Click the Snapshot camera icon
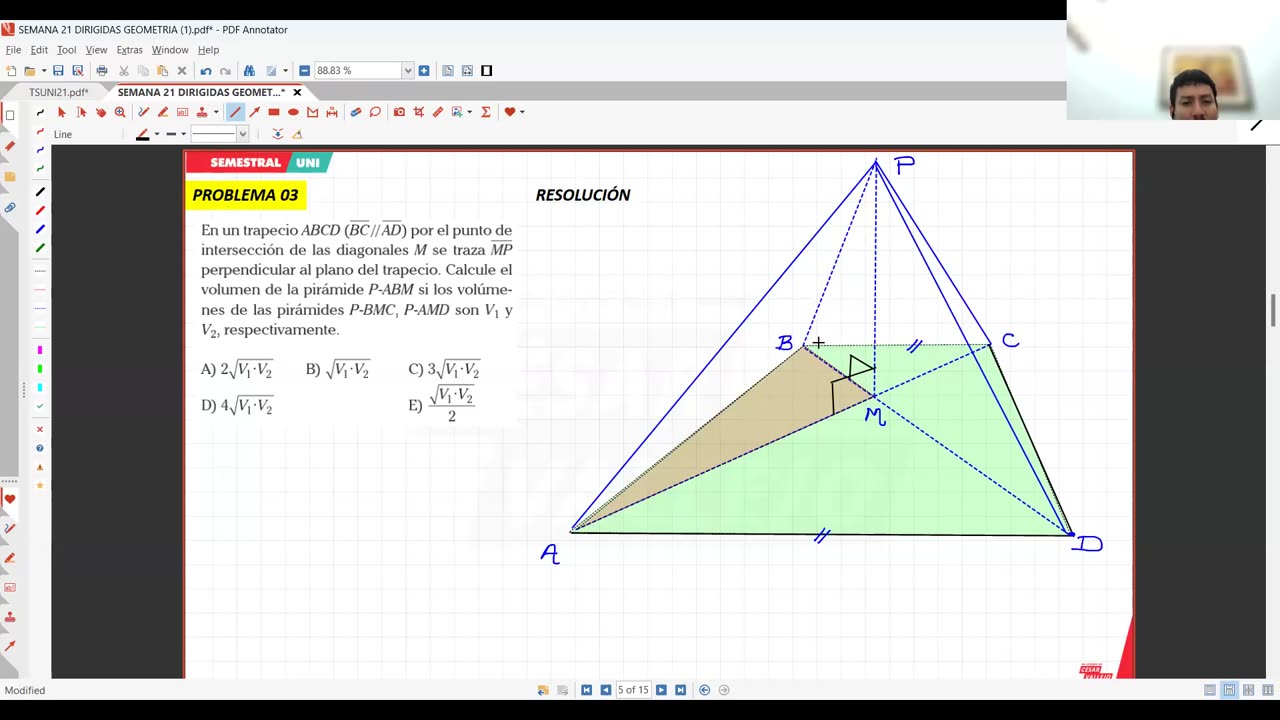 click(x=399, y=112)
